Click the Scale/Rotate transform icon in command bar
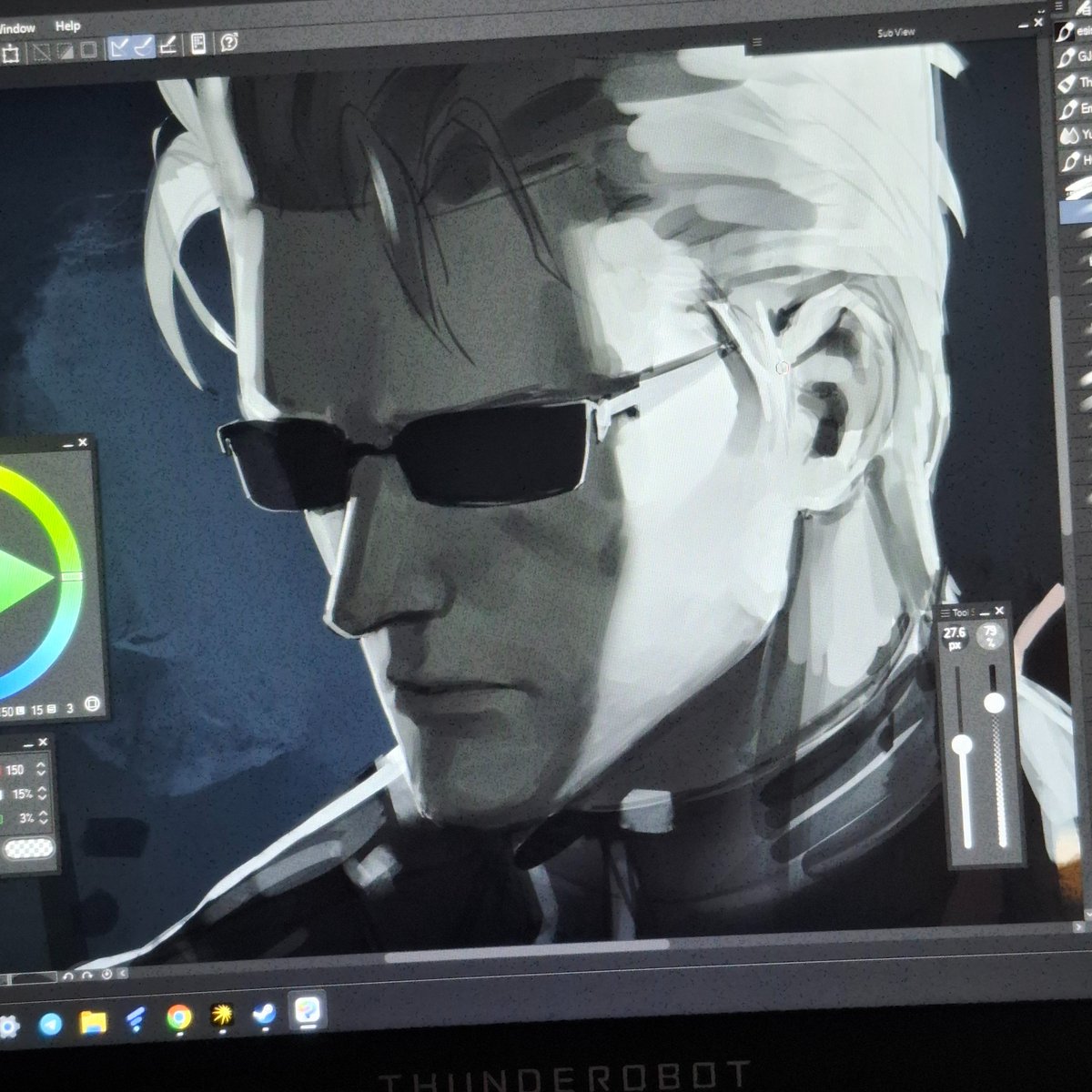1092x1092 pixels. click(x=10, y=54)
